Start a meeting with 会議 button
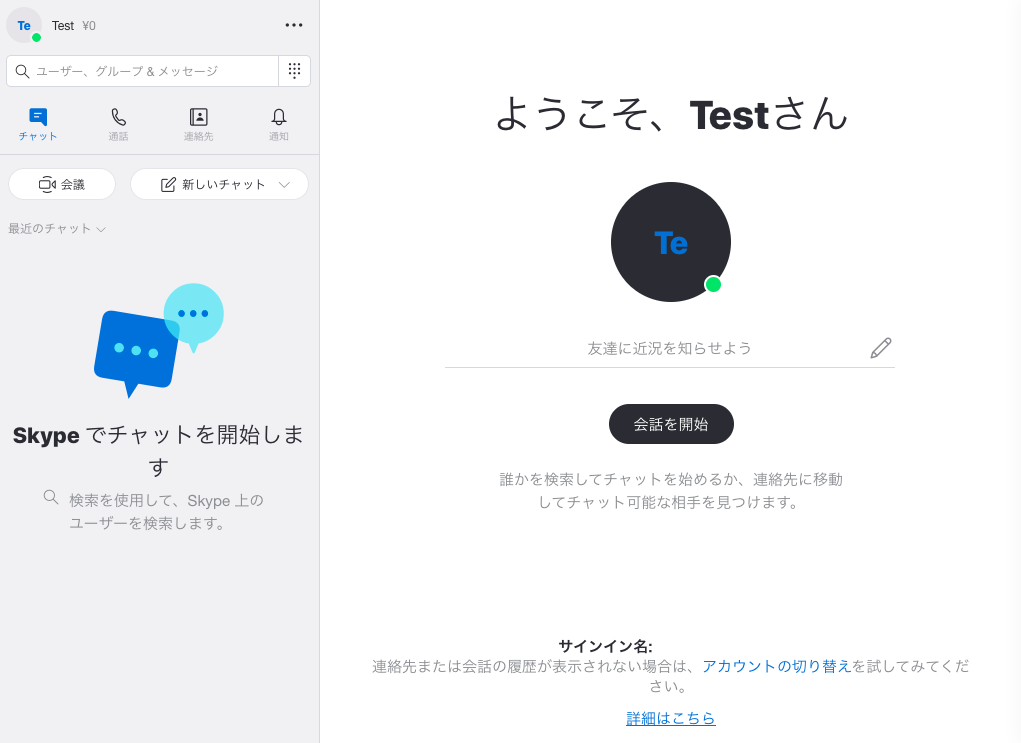Screen dimensions: 1021x743 pos(62,184)
